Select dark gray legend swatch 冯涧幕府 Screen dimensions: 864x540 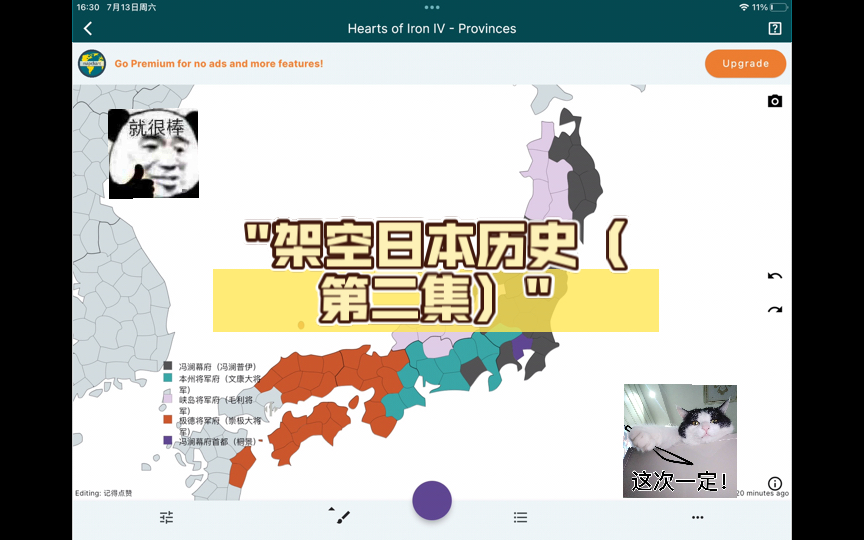(168, 366)
